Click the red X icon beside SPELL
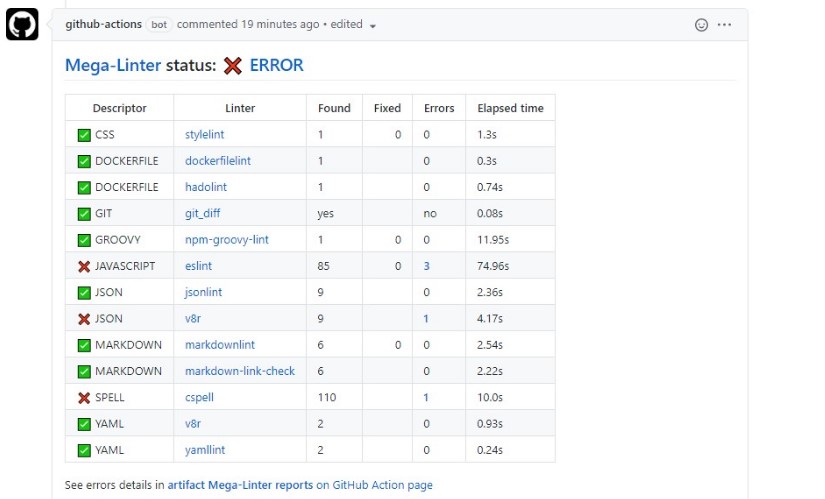The height and width of the screenshot is (499, 825). click(x=84, y=397)
